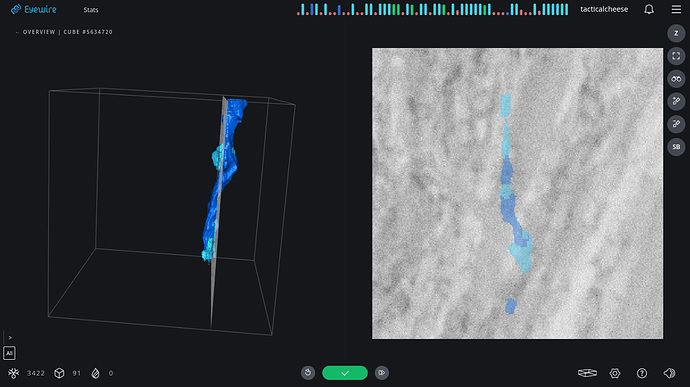Screen dimensions: 690x387
Task: Toggle sound with speaker icon
Action: [669, 373]
